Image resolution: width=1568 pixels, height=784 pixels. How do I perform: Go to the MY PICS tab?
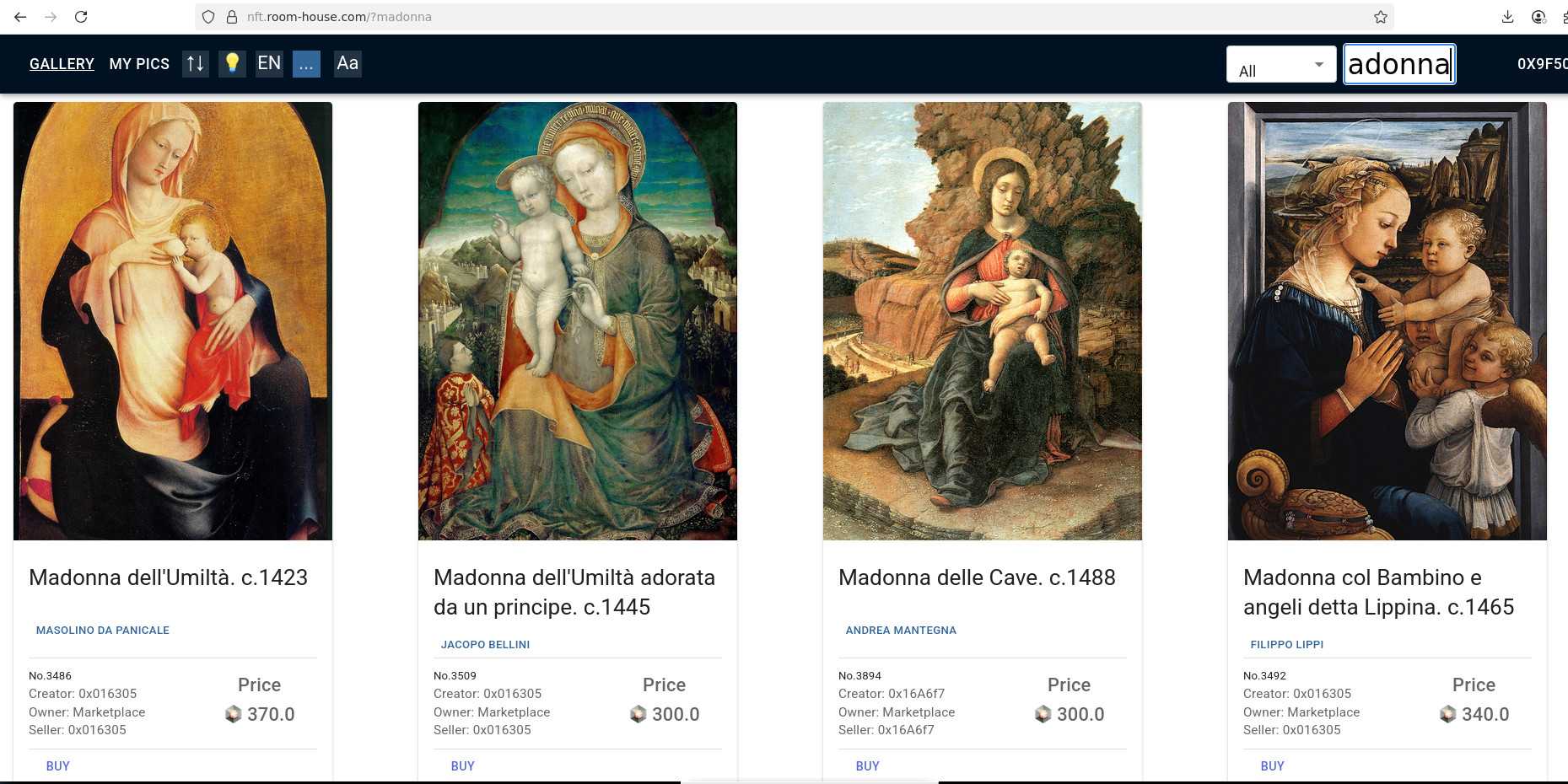pos(139,64)
